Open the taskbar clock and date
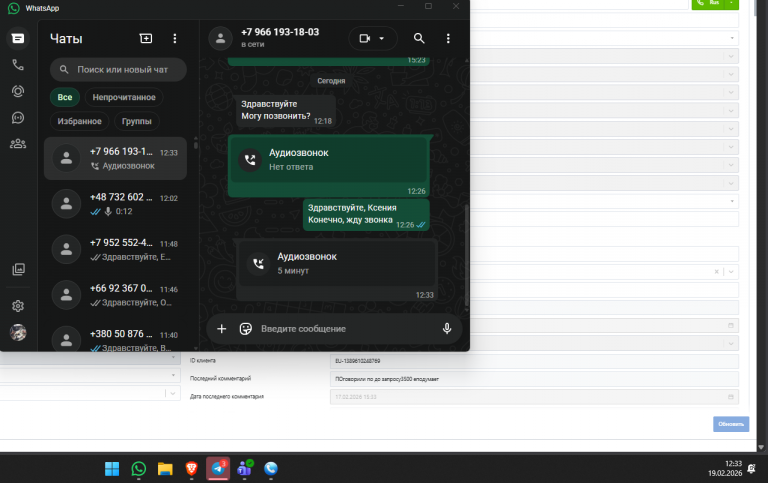Viewport: 768px width, 483px height. pos(725,468)
